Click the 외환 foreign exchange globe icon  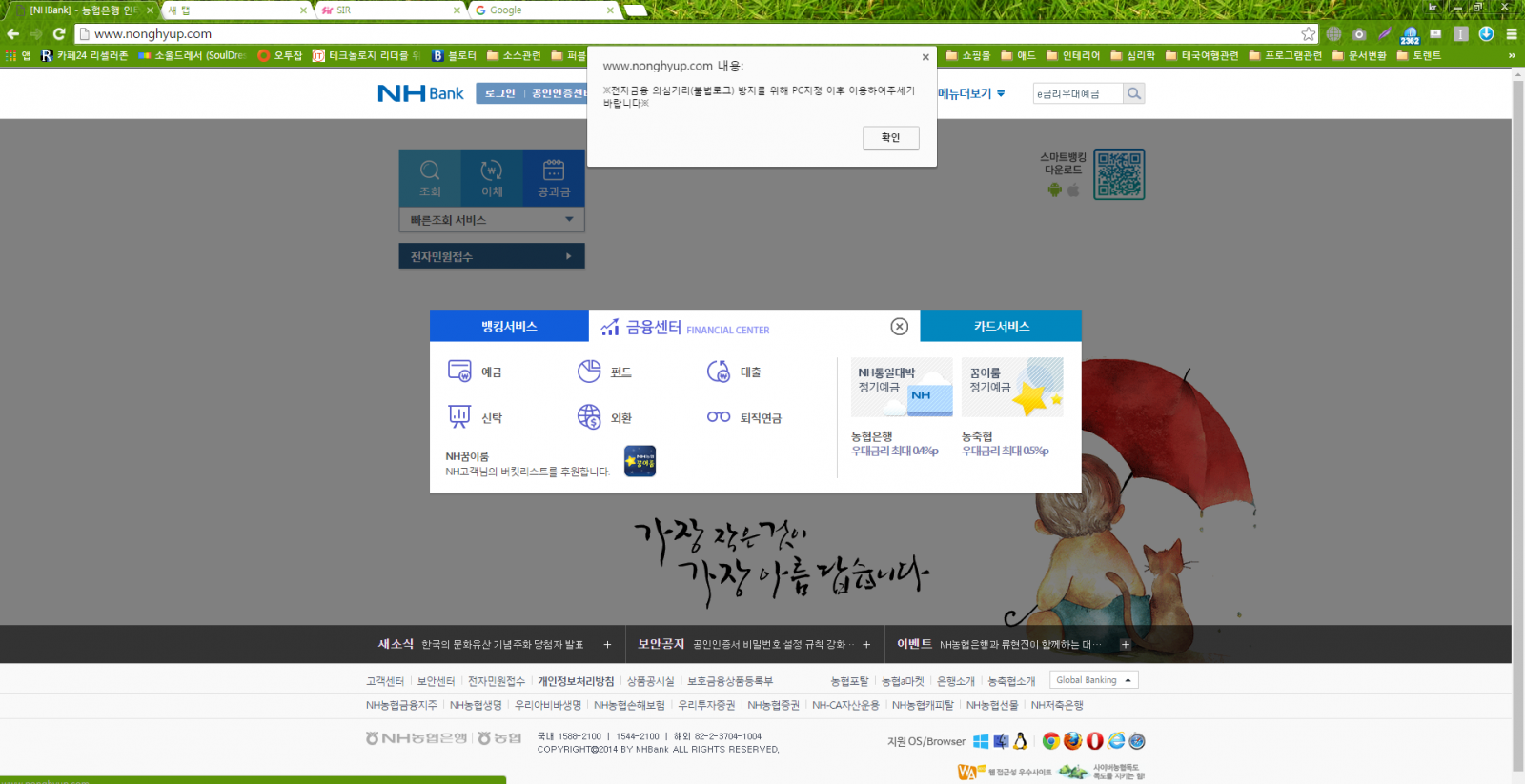[589, 417]
